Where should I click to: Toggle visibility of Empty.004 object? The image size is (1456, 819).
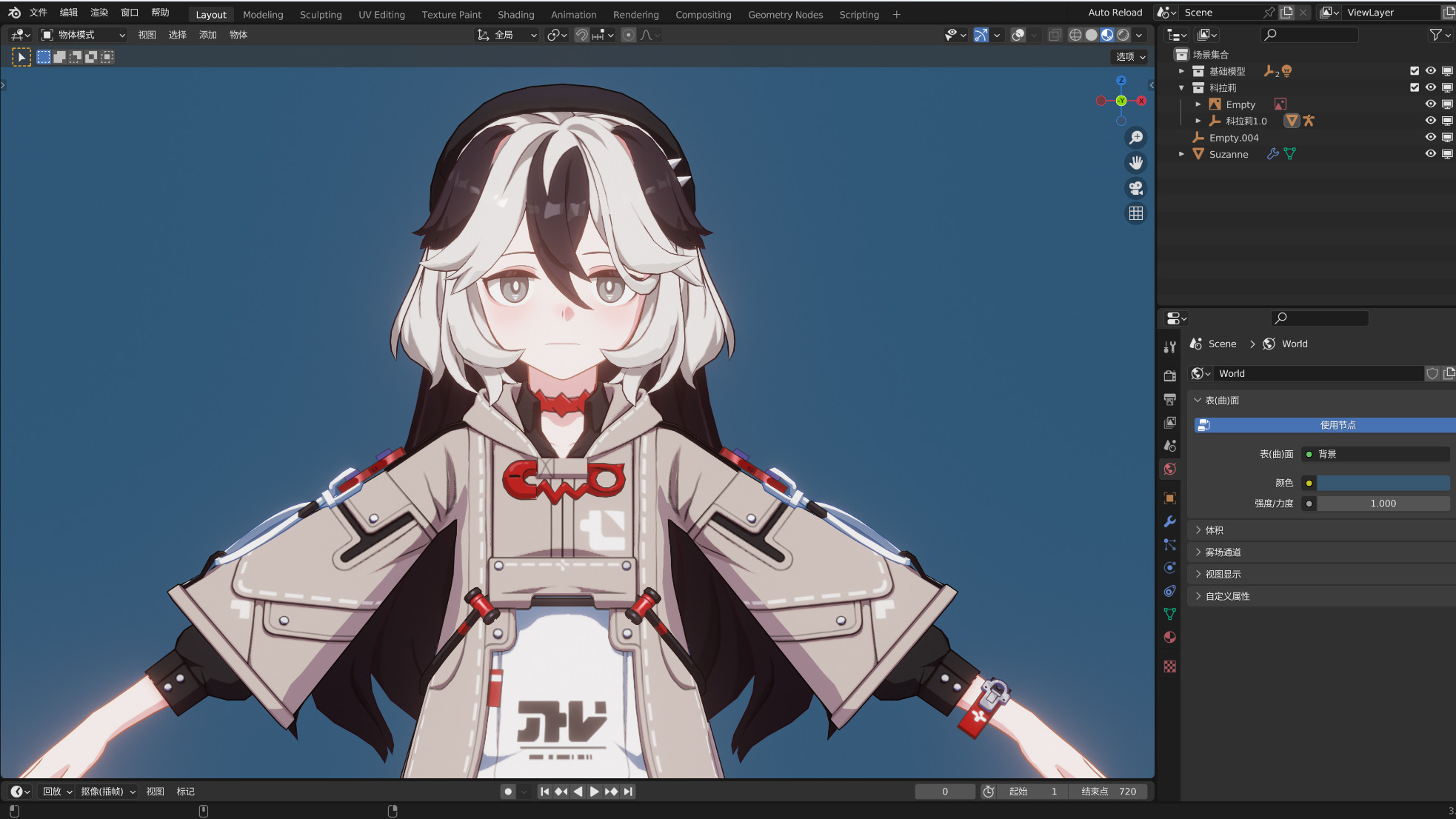pyautogui.click(x=1431, y=138)
